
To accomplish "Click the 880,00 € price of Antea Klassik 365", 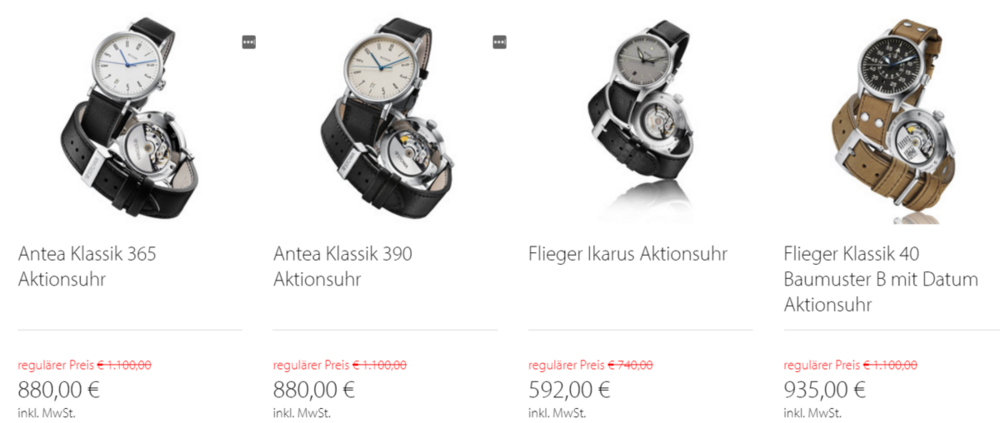I will (59, 389).
